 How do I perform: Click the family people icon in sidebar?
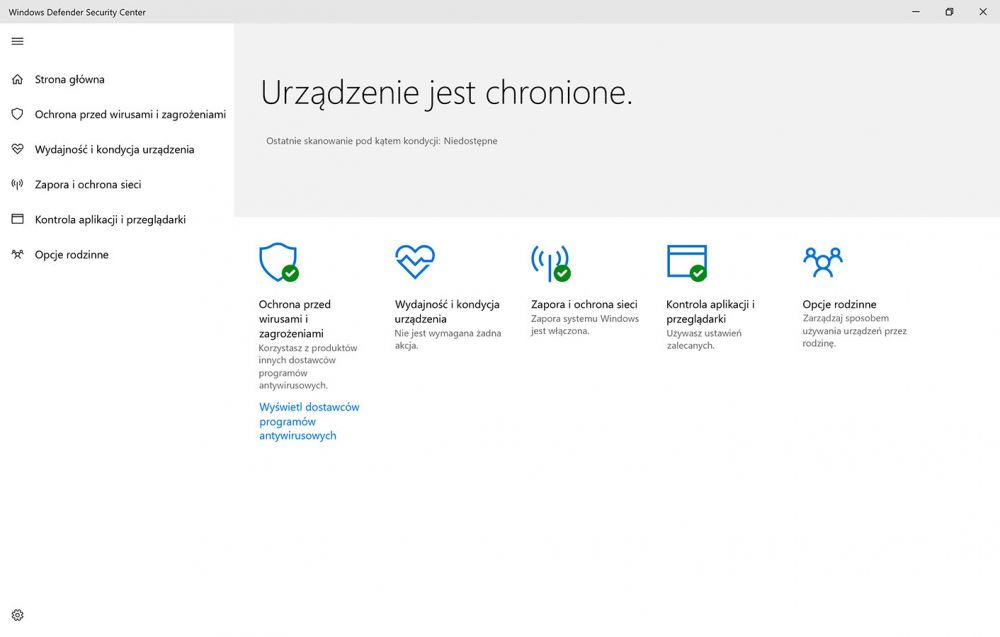tap(17, 254)
